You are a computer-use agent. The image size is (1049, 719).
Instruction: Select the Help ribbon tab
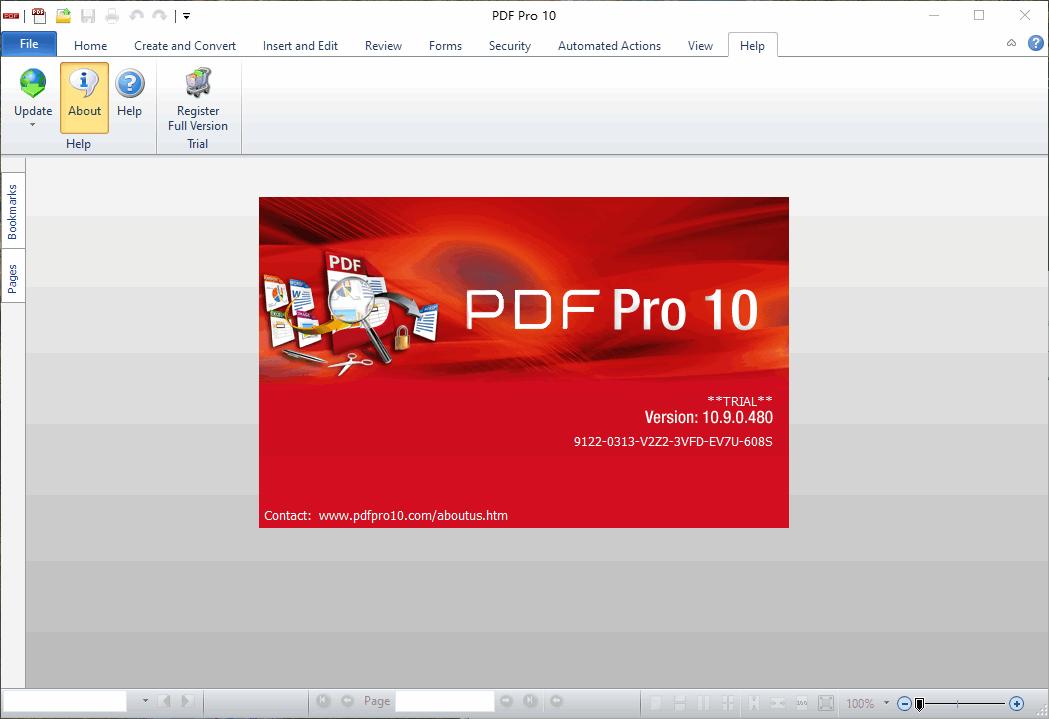[x=752, y=45]
